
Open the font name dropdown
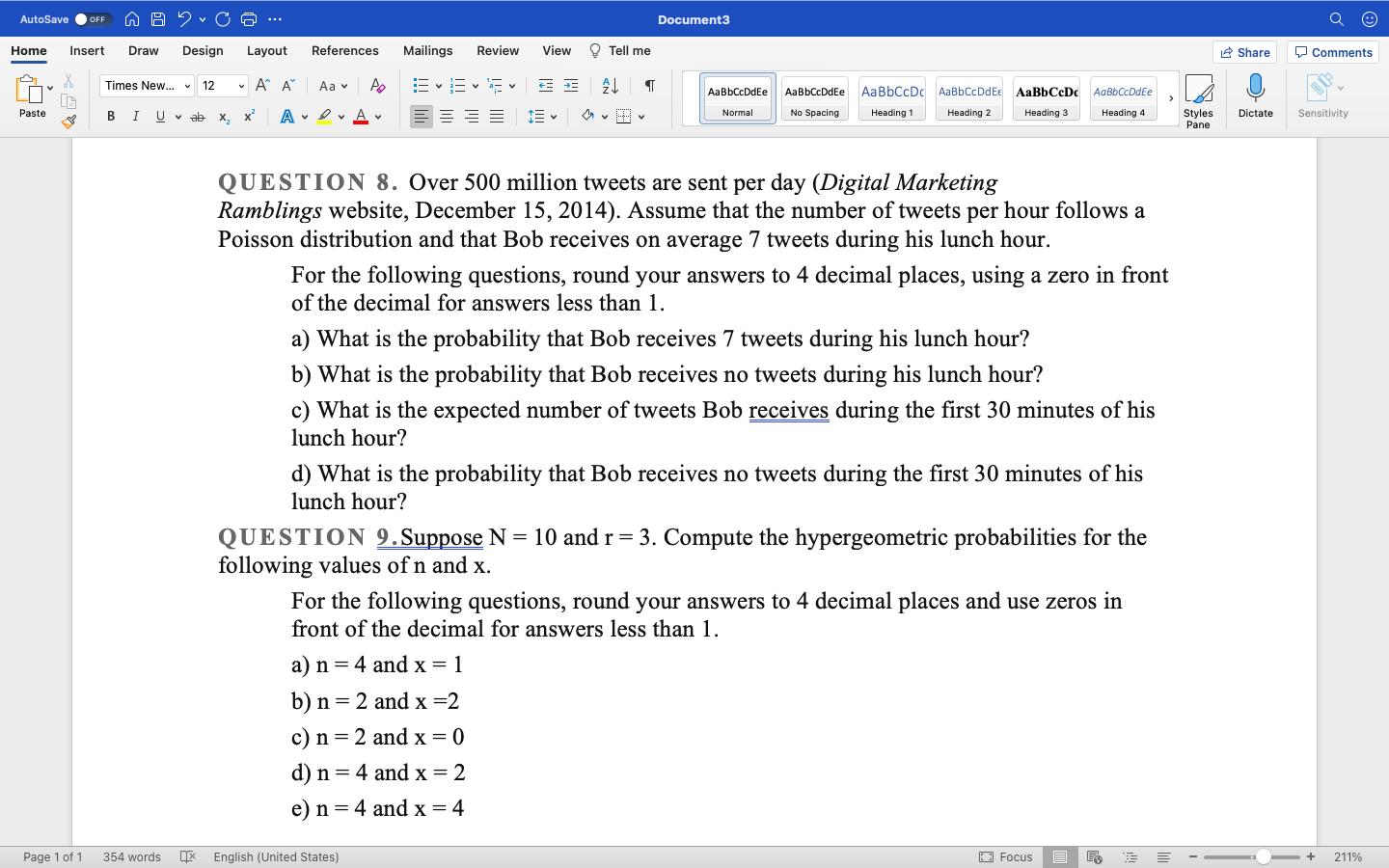[x=187, y=86]
